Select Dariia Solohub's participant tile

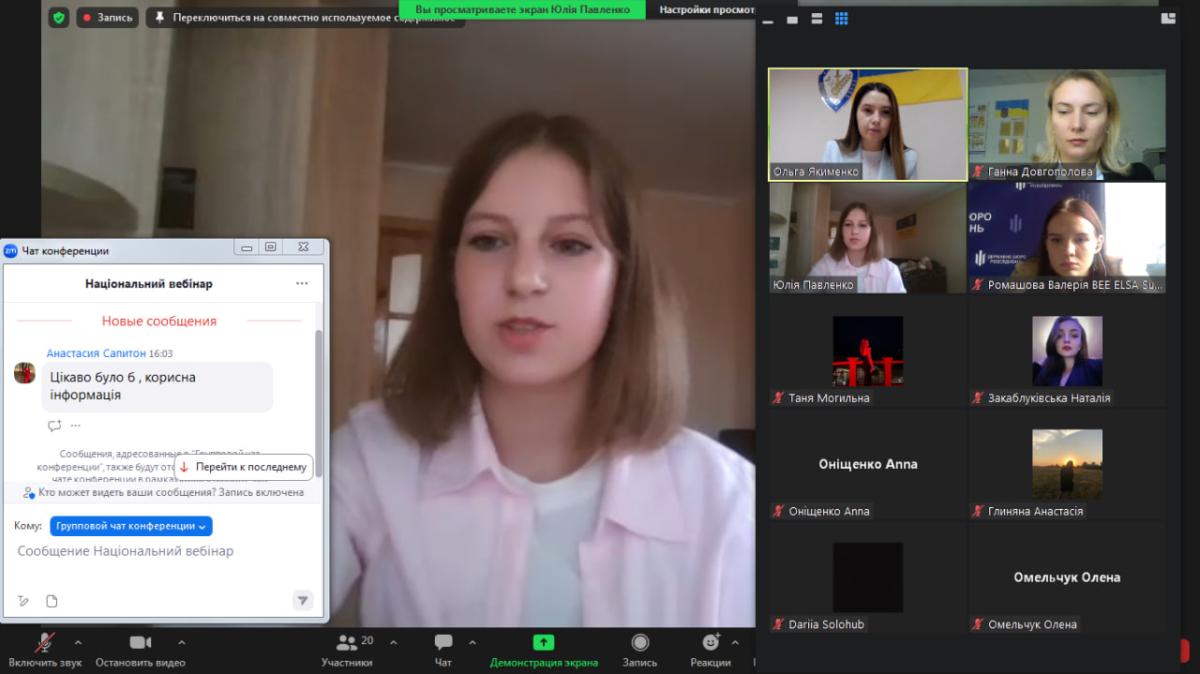pos(868,577)
